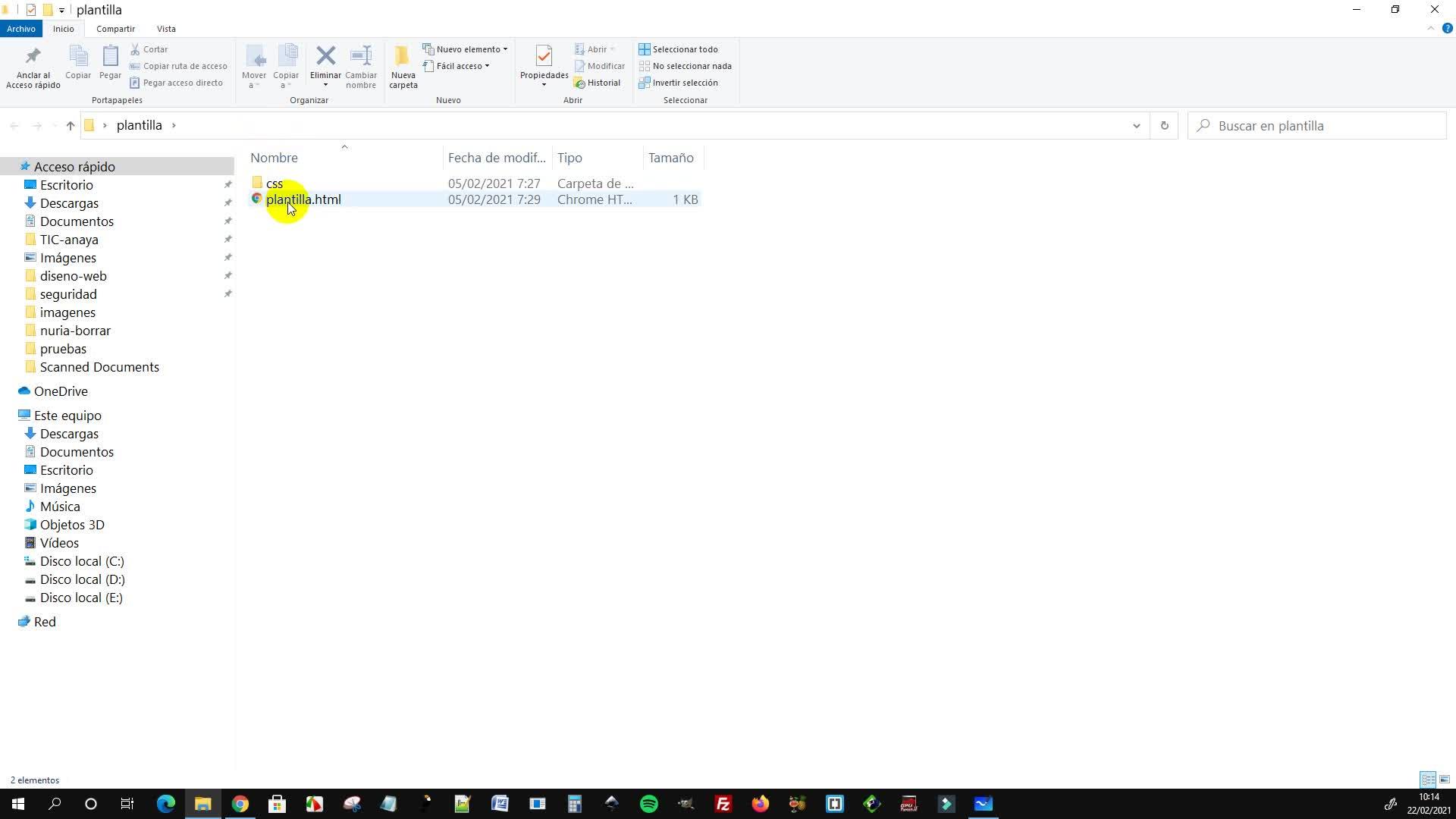
Task: Open the Fácil acceso dropdown
Action: pyautogui.click(x=457, y=66)
